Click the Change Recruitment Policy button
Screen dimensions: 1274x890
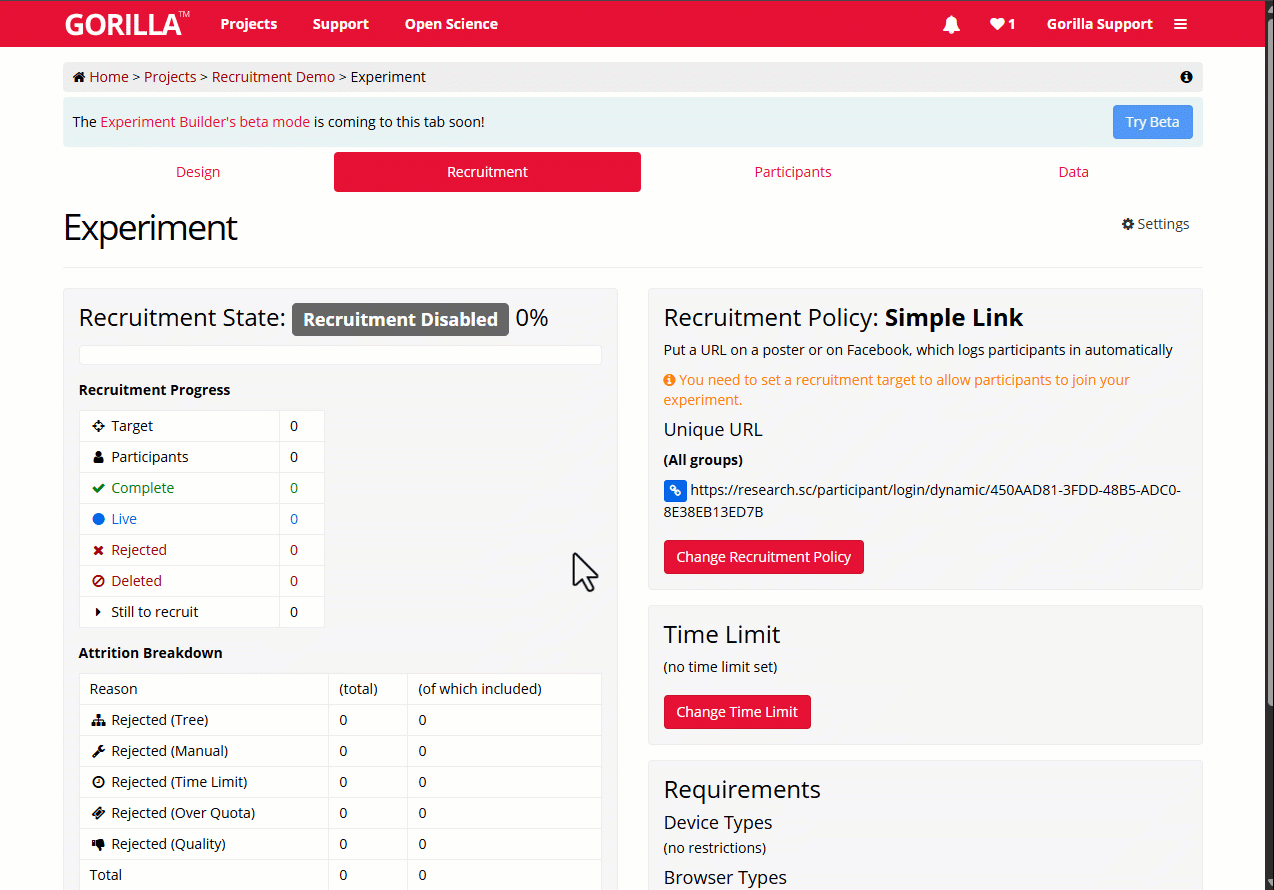(763, 557)
